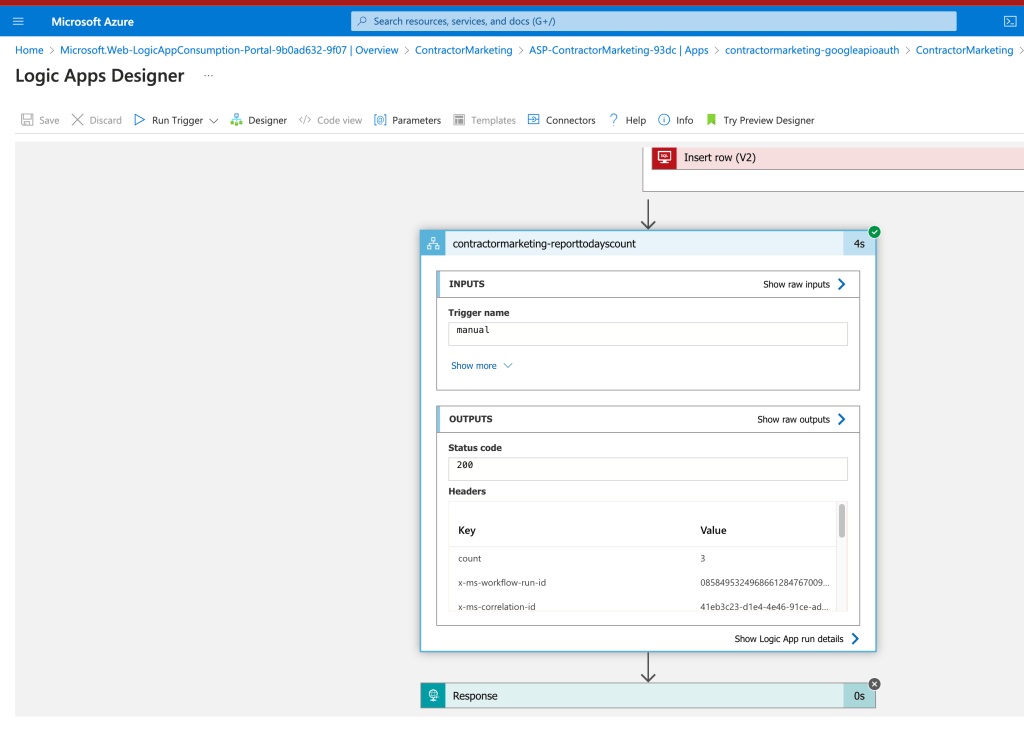Screen dimensions: 1024x731
Task: Open Templates from toolbar
Action: (485, 120)
